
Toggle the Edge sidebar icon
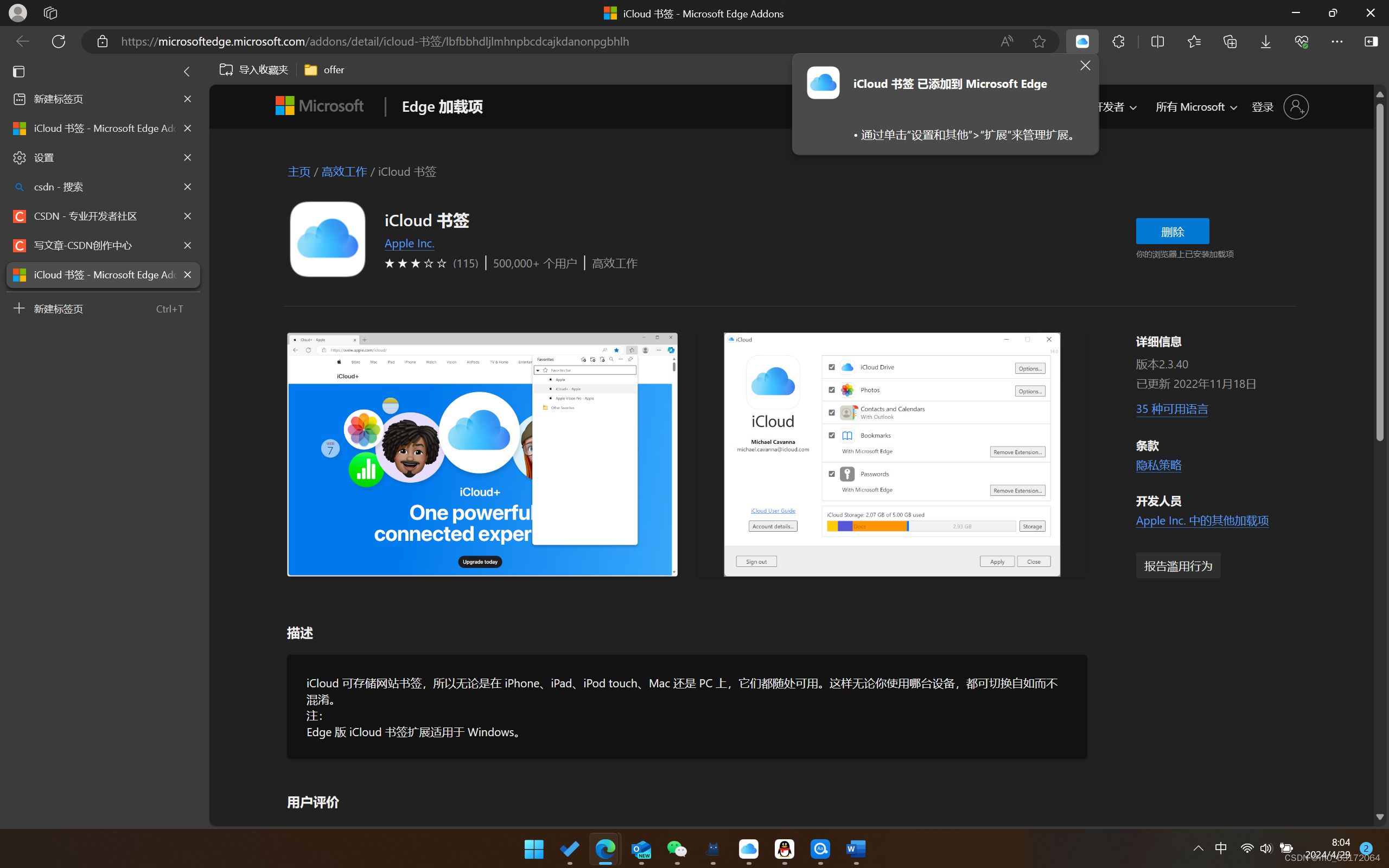click(x=1371, y=41)
